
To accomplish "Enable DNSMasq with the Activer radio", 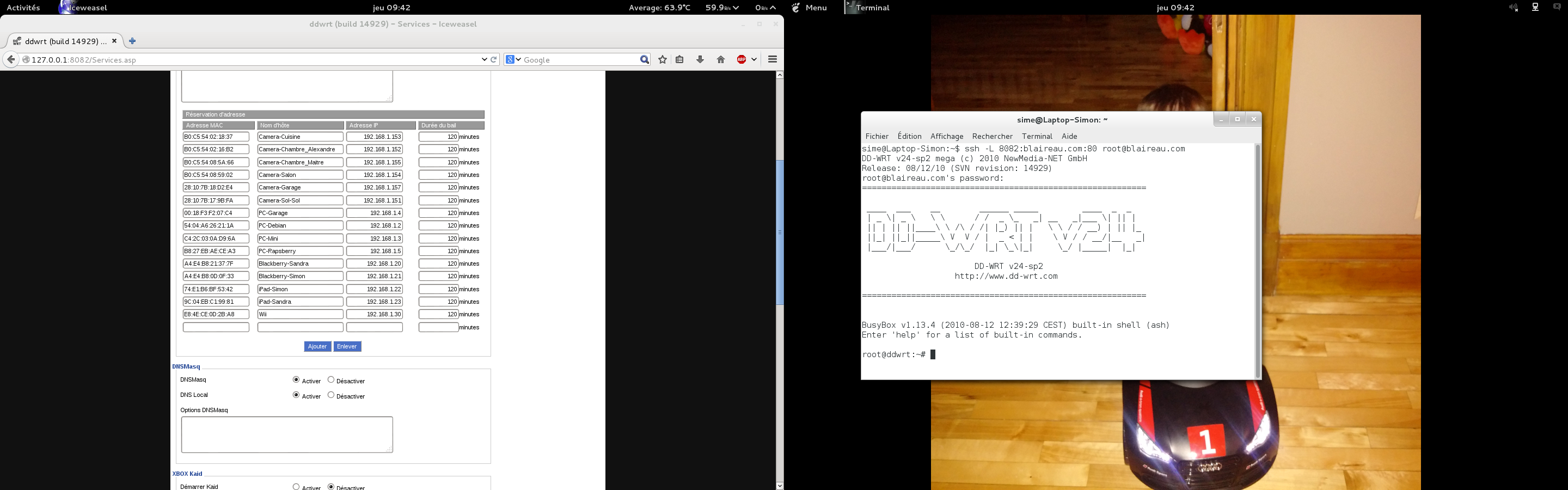I will [296, 380].
